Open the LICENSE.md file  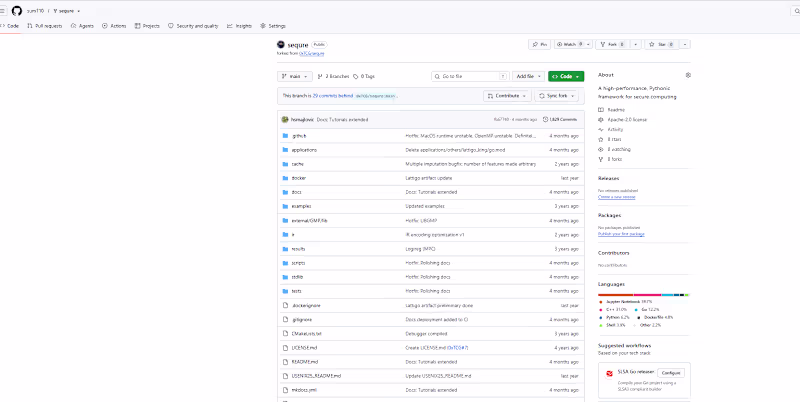(304, 347)
